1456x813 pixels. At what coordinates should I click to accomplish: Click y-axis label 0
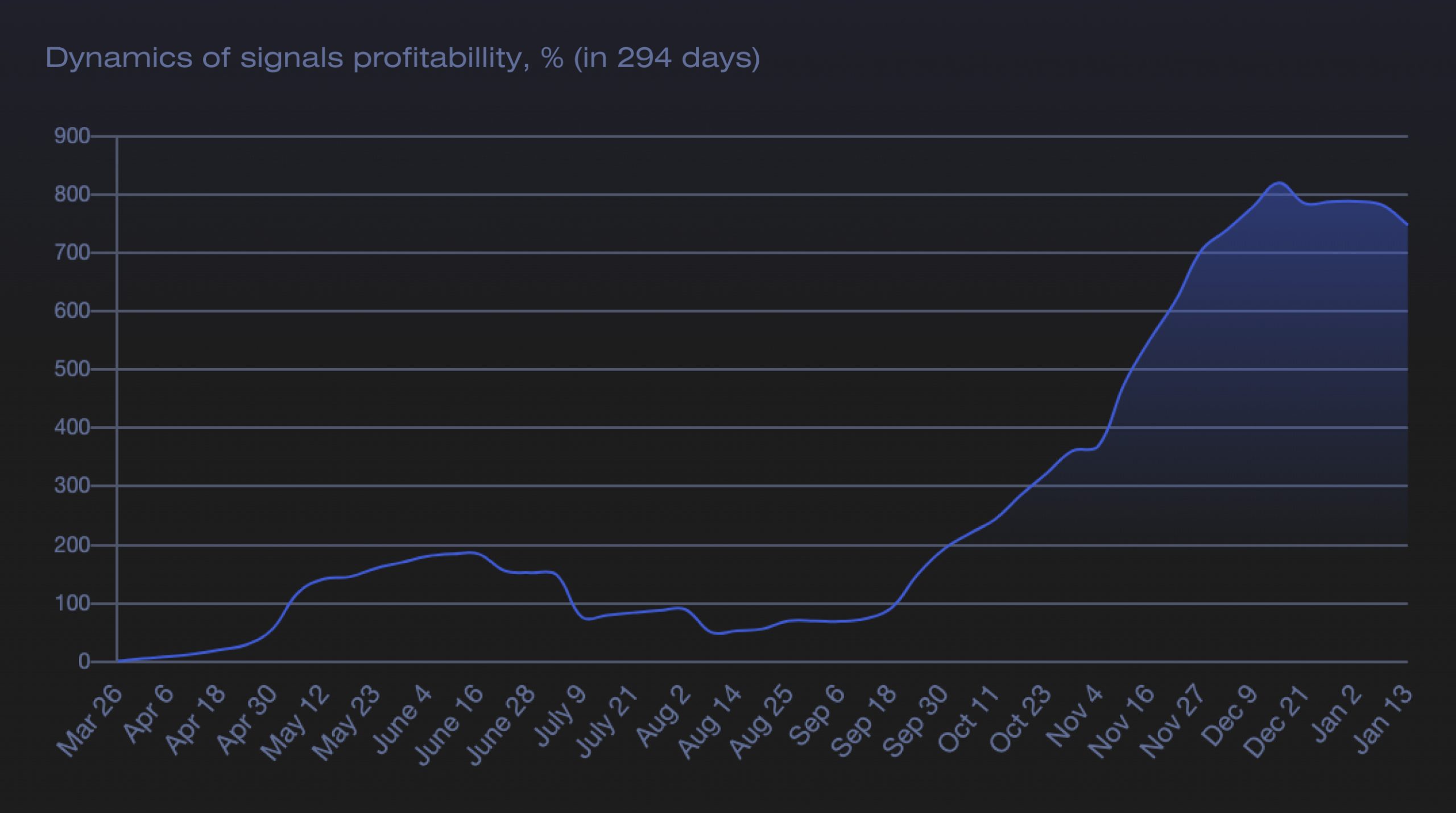tap(84, 662)
